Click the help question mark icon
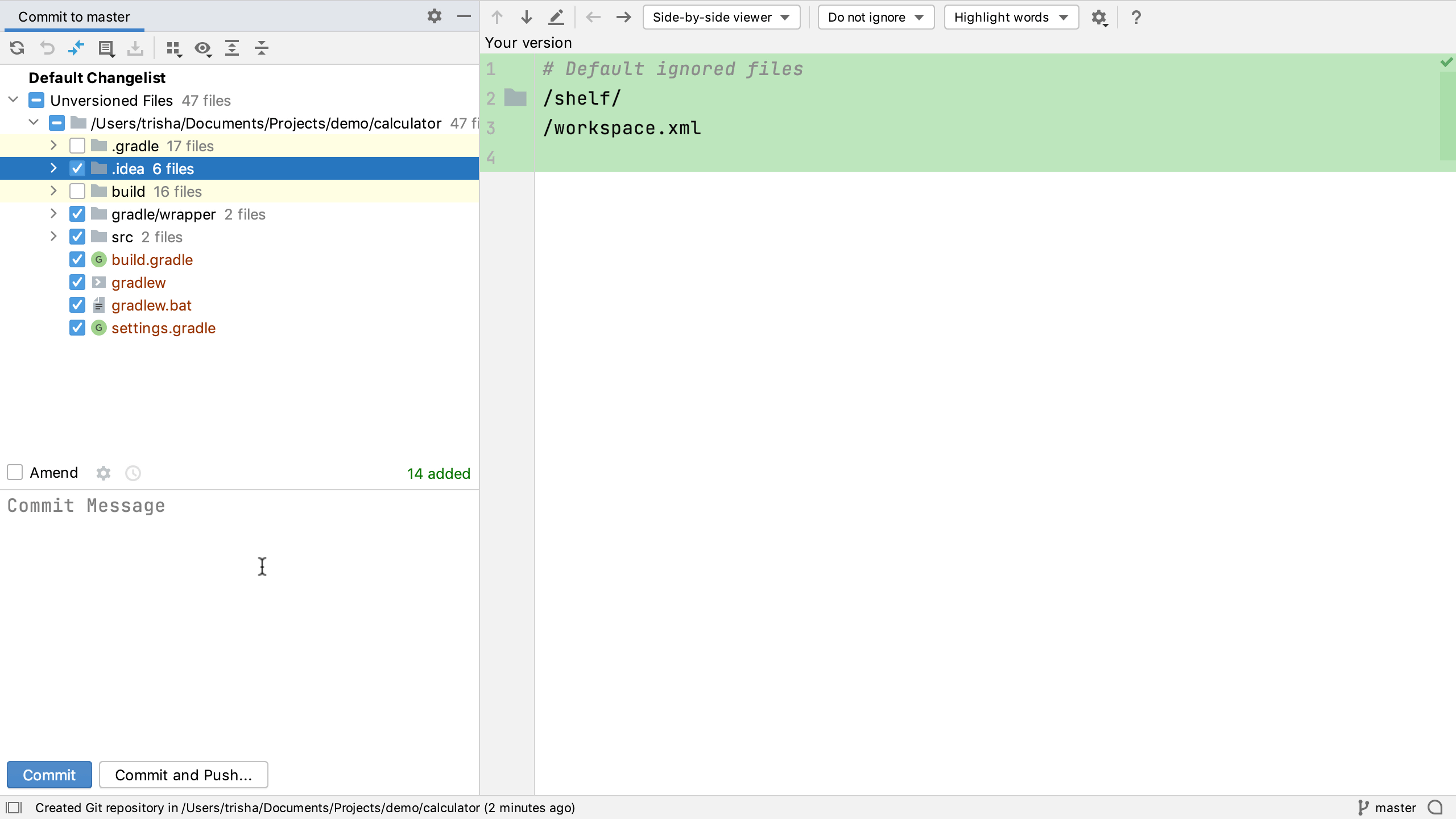The width and height of the screenshot is (1456, 819). 1136,18
